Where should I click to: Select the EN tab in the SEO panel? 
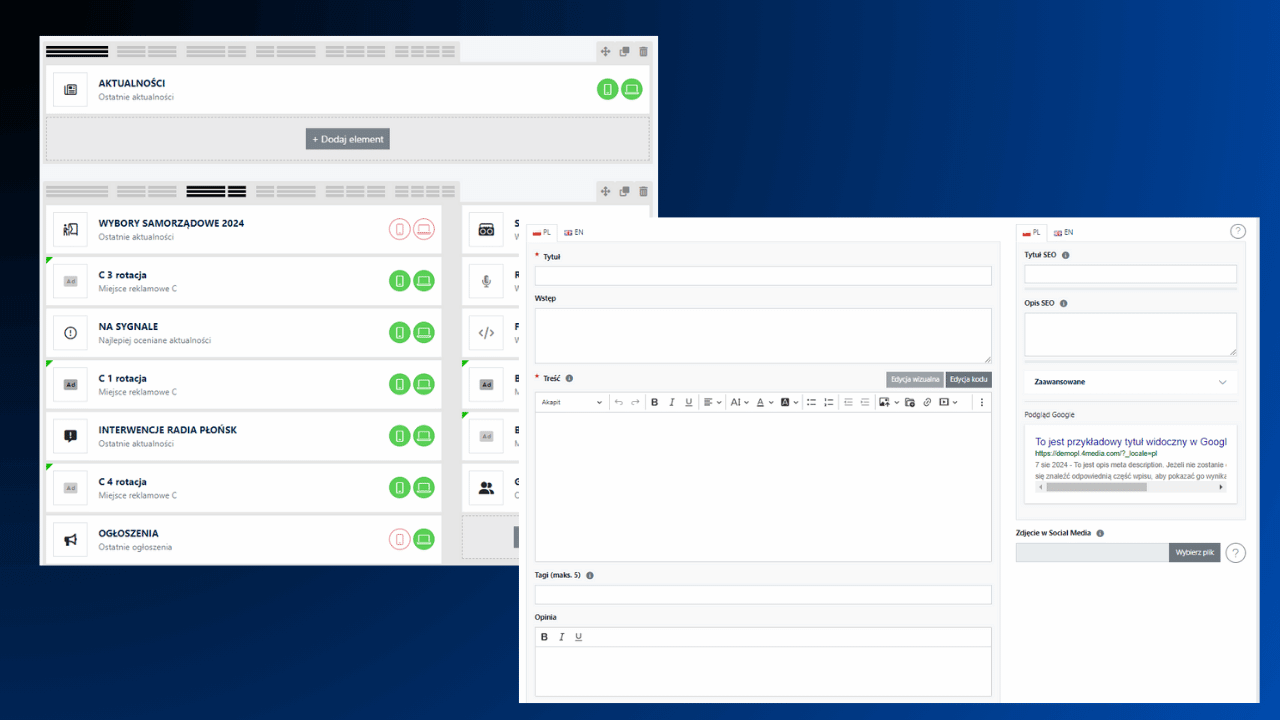1062,232
